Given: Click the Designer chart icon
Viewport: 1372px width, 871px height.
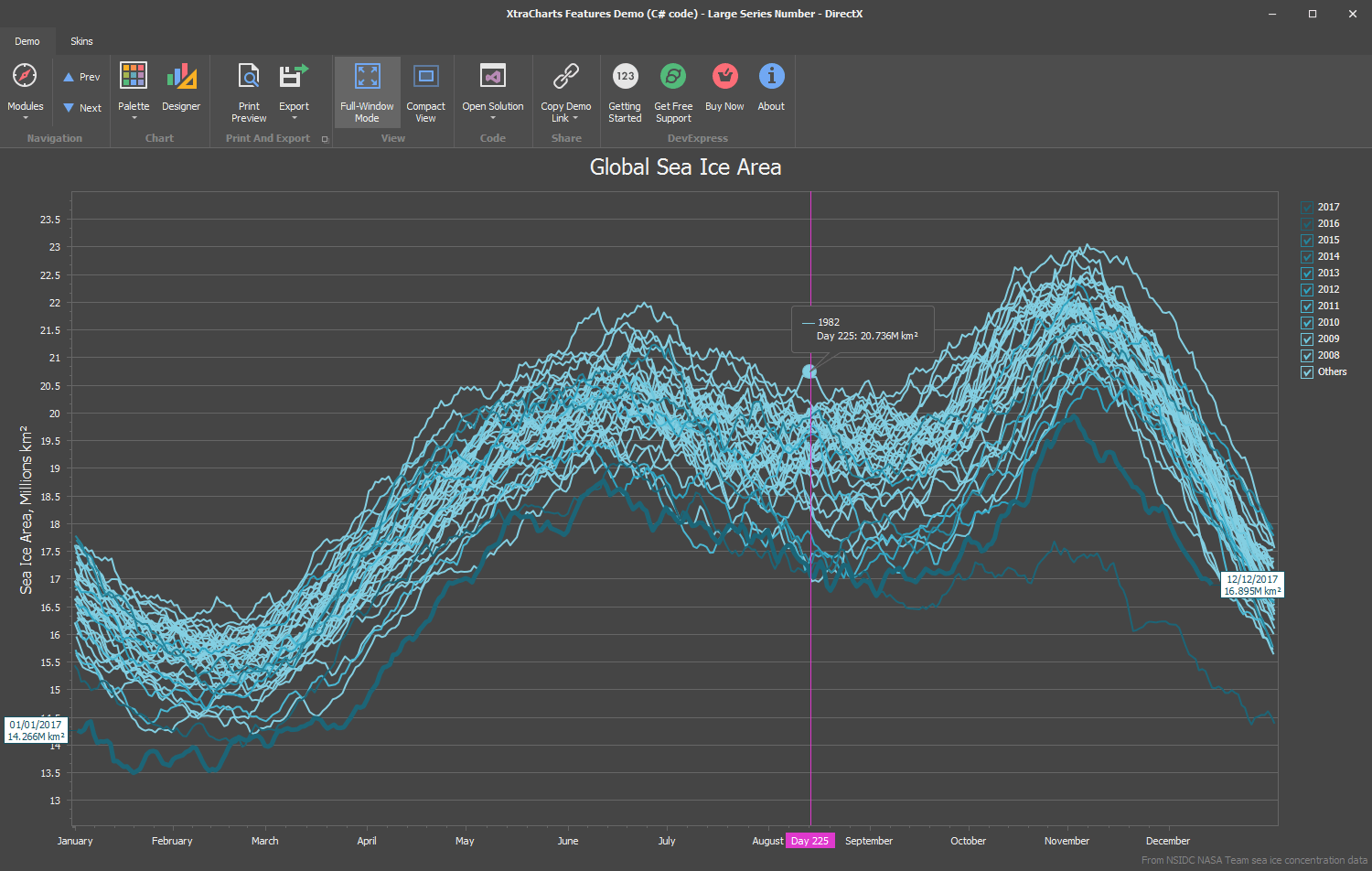Looking at the screenshot, I should (x=181, y=77).
